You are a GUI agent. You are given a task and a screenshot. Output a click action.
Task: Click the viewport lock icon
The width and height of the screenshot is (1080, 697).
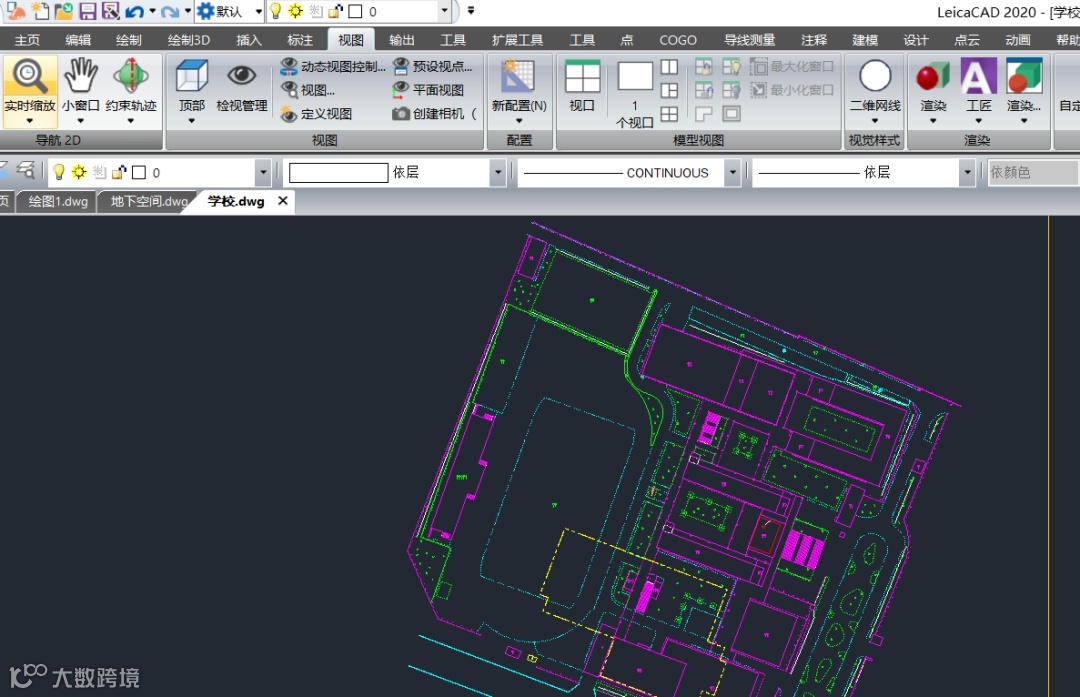[704, 67]
